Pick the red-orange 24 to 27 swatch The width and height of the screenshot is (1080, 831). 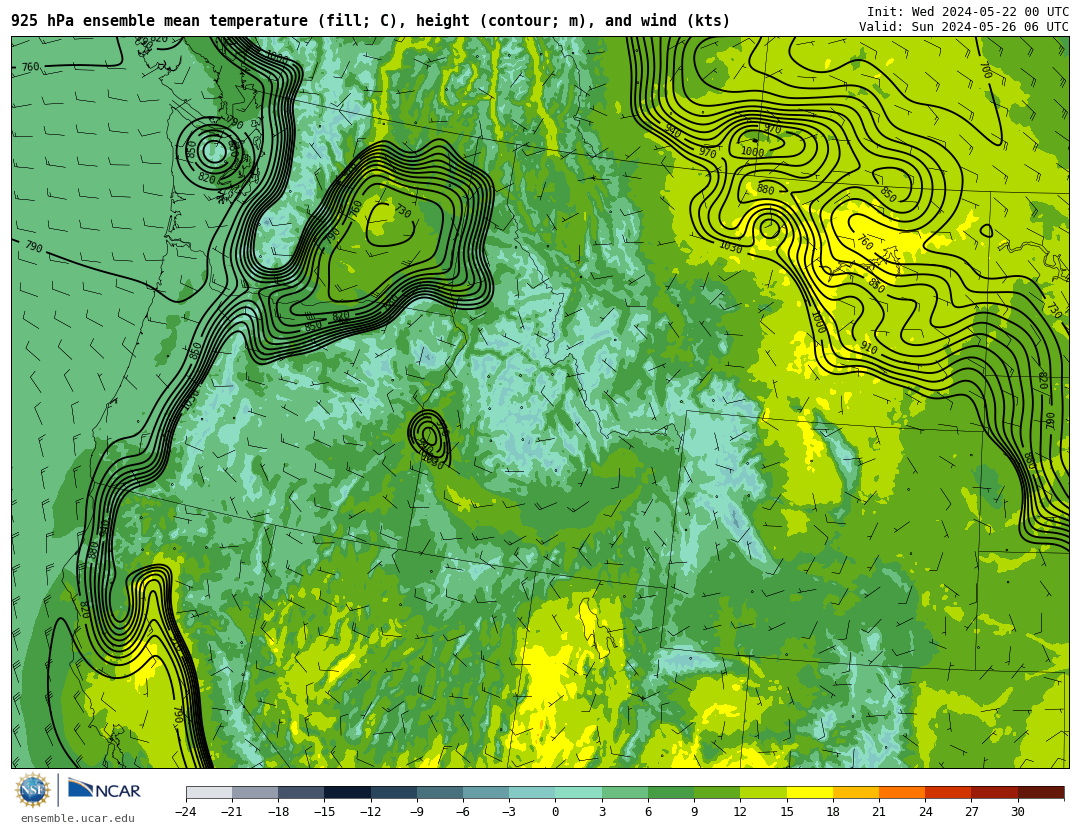point(948,792)
